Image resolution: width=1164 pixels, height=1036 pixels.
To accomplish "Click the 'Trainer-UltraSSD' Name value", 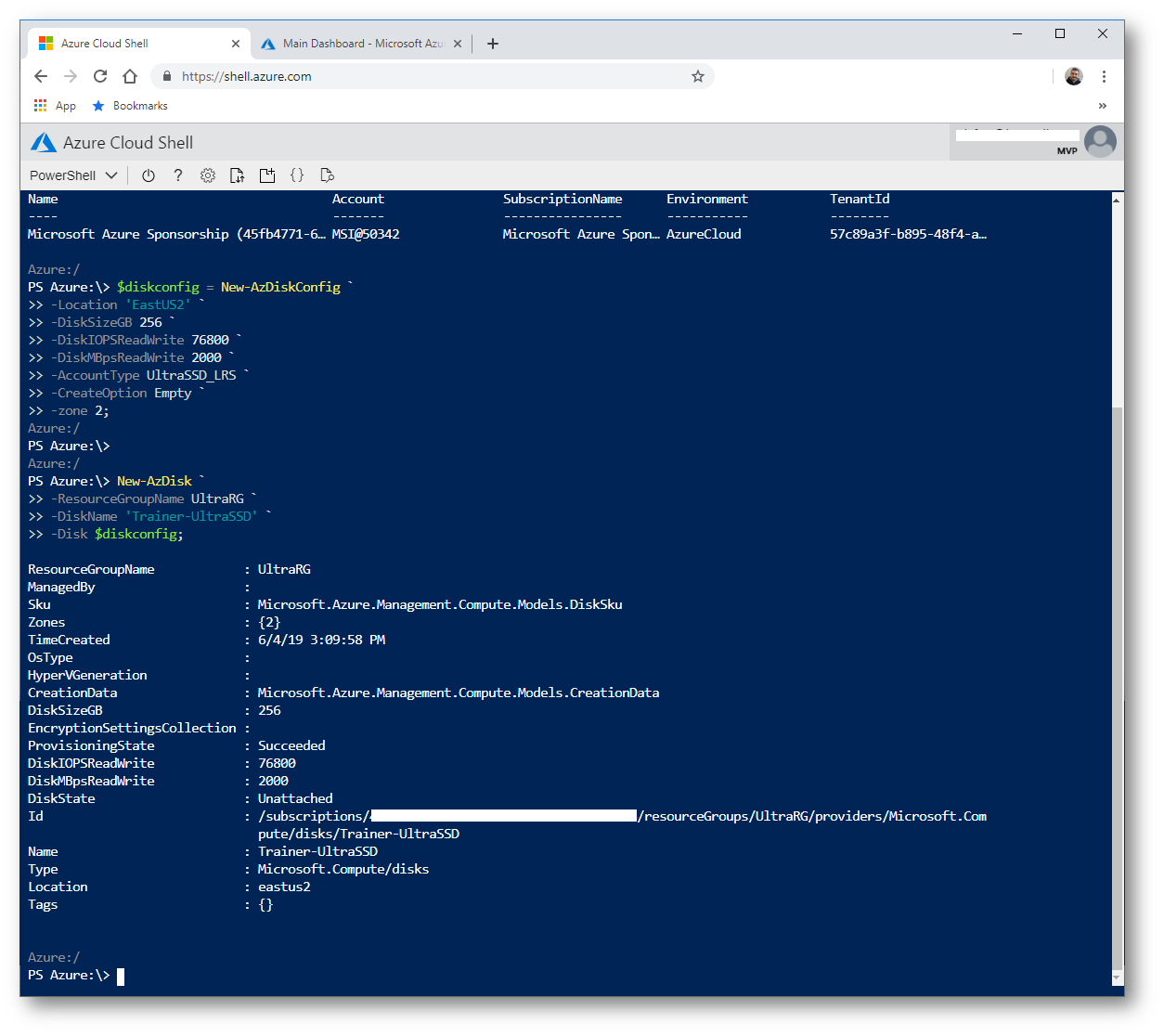I will click(317, 851).
